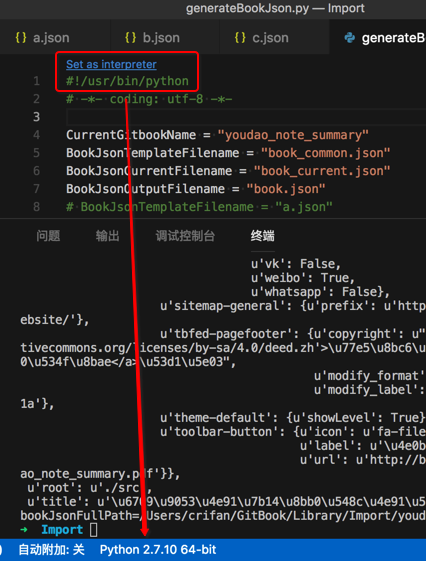Click line number 3 in the gutter

coord(37,117)
